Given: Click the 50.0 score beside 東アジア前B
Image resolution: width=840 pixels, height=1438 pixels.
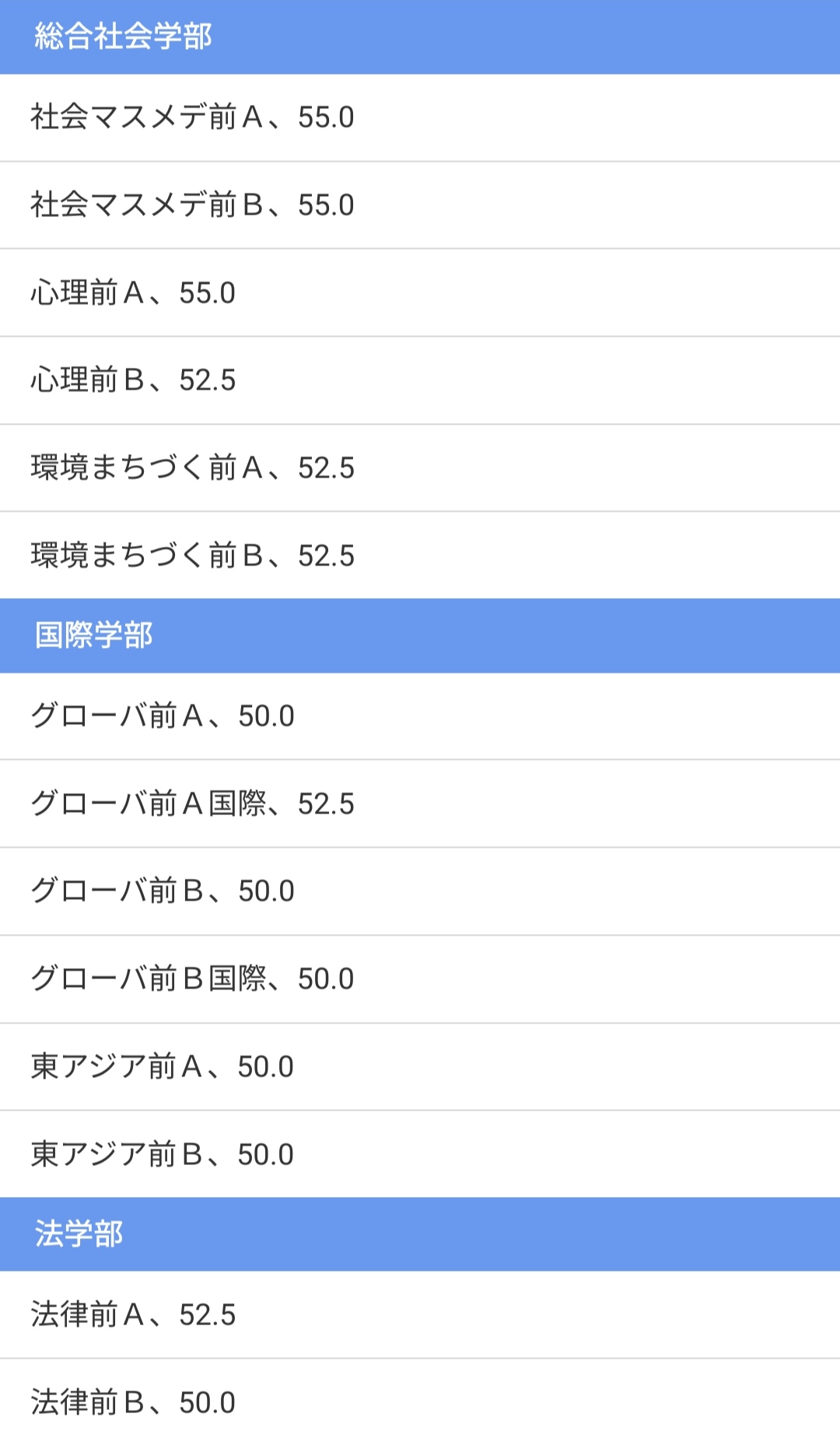Looking at the screenshot, I should click(x=266, y=1155).
